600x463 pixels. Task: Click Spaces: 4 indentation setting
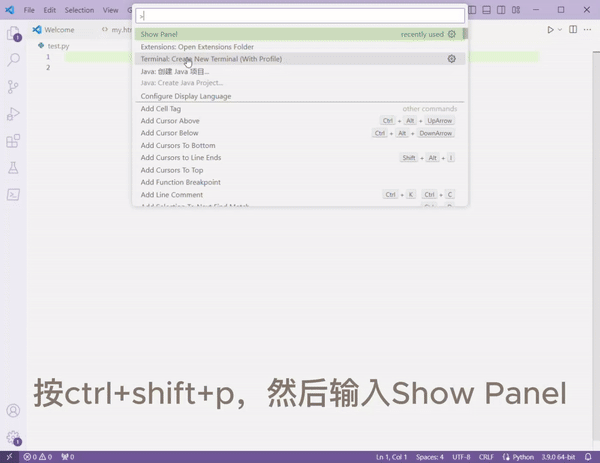pos(430,457)
